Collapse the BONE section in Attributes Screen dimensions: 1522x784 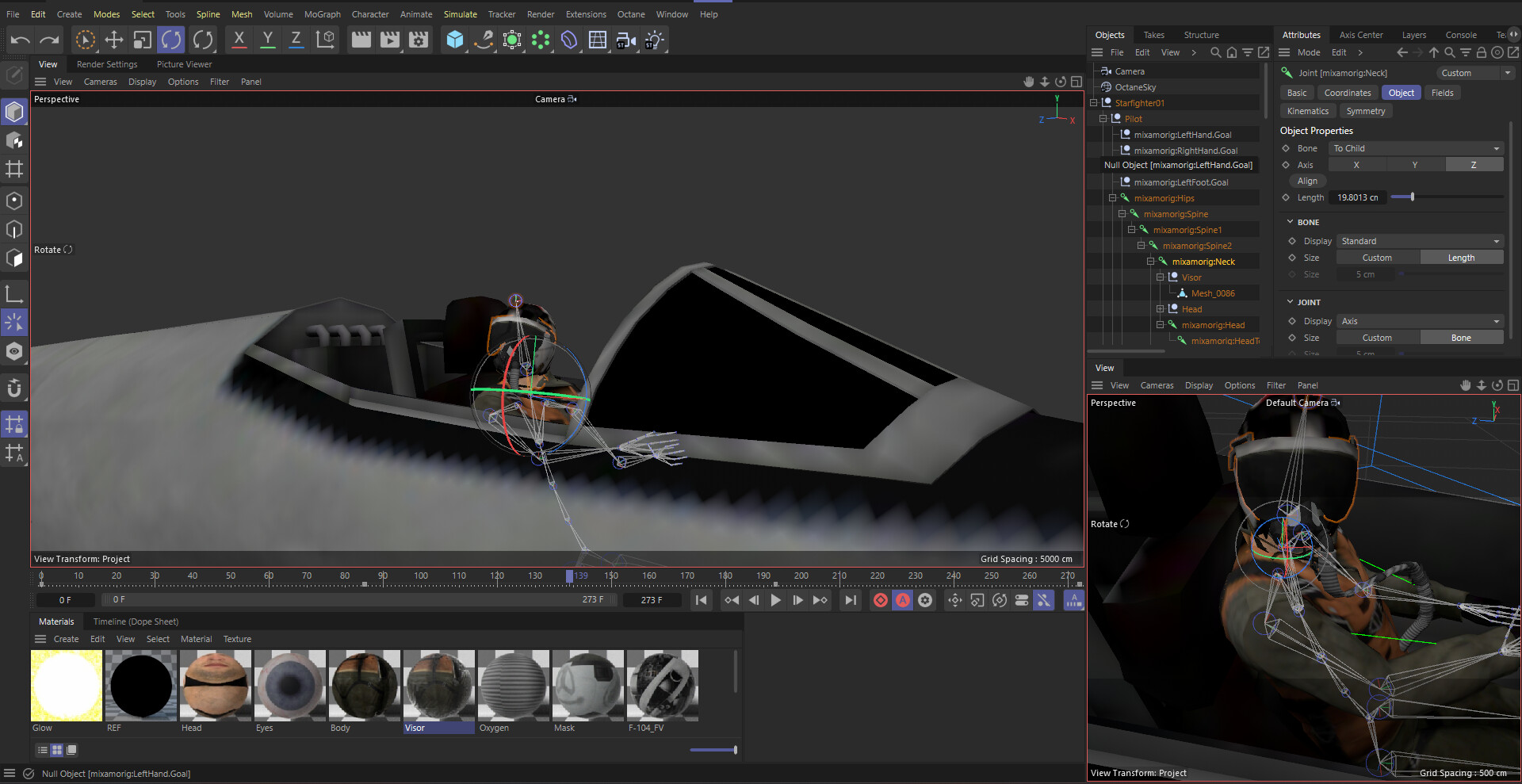1291,222
